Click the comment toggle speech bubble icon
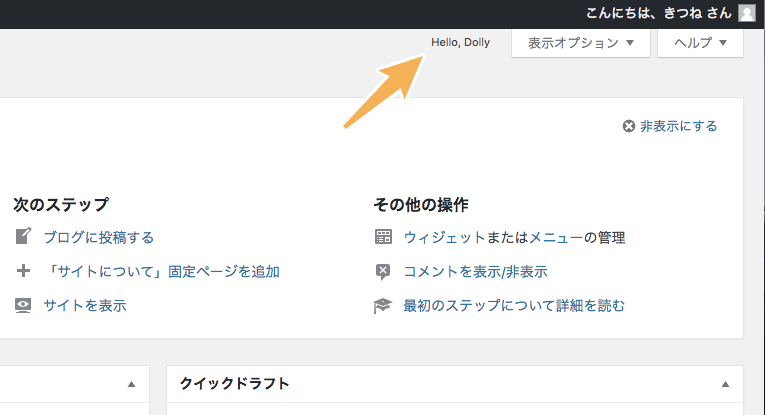The image size is (765, 415). [383, 272]
